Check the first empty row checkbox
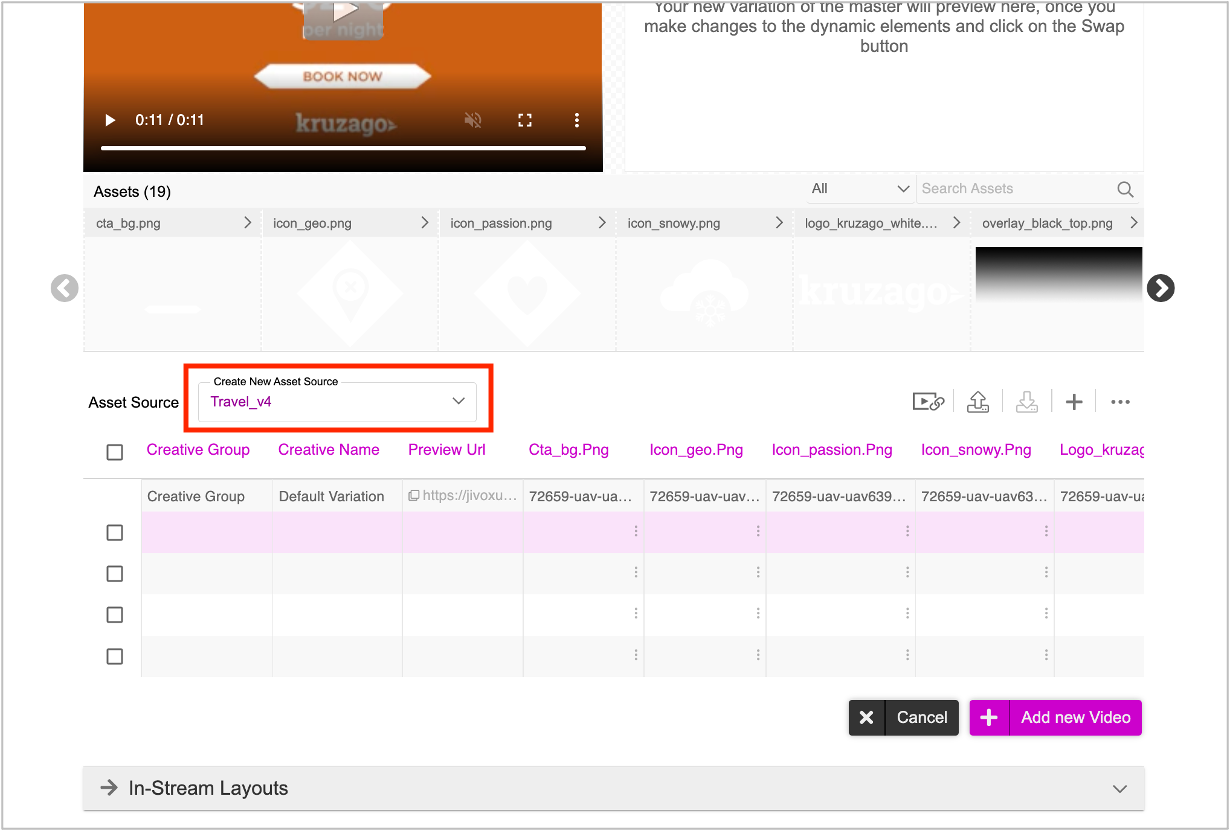 coord(115,533)
